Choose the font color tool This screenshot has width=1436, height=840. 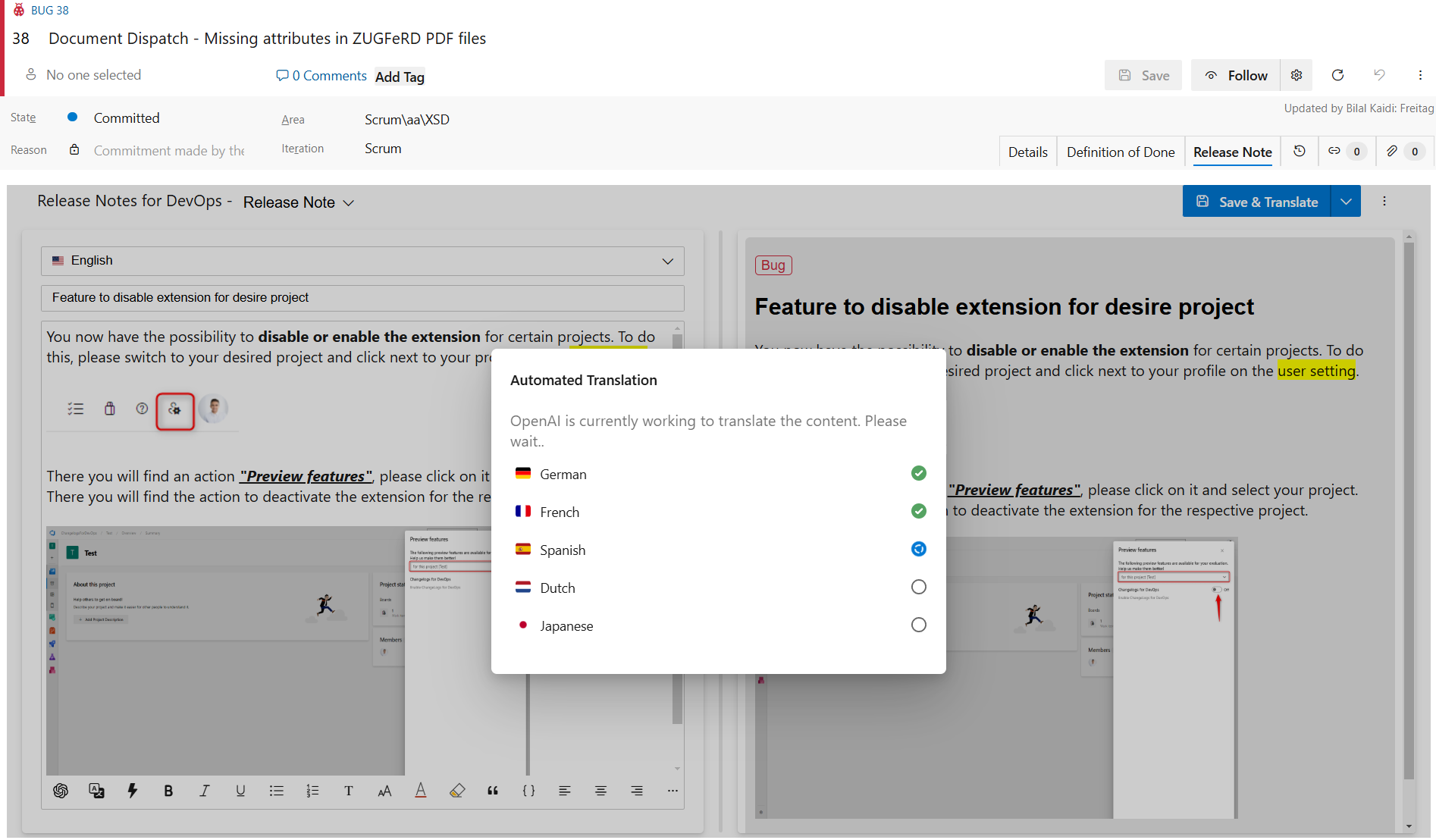coord(421,791)
